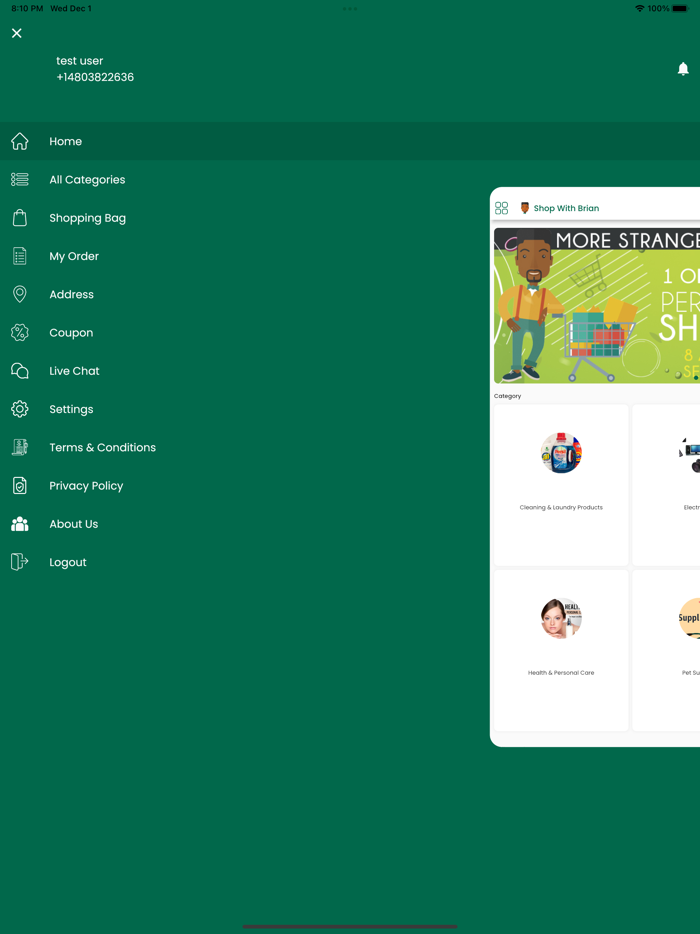Select Home menu item label
Viewport: 700px width, 934px height.
pos(66,142)
